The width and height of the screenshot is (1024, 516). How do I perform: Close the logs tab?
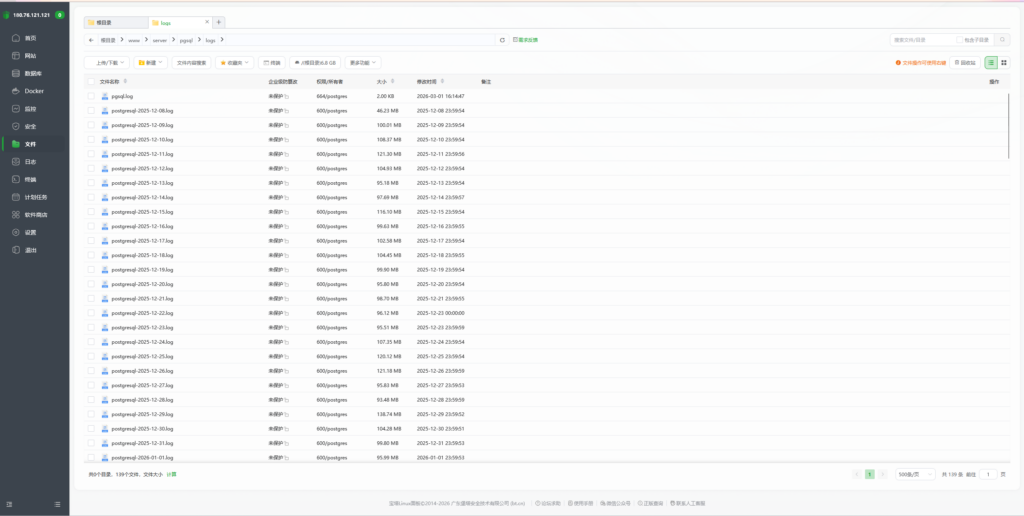205,22
